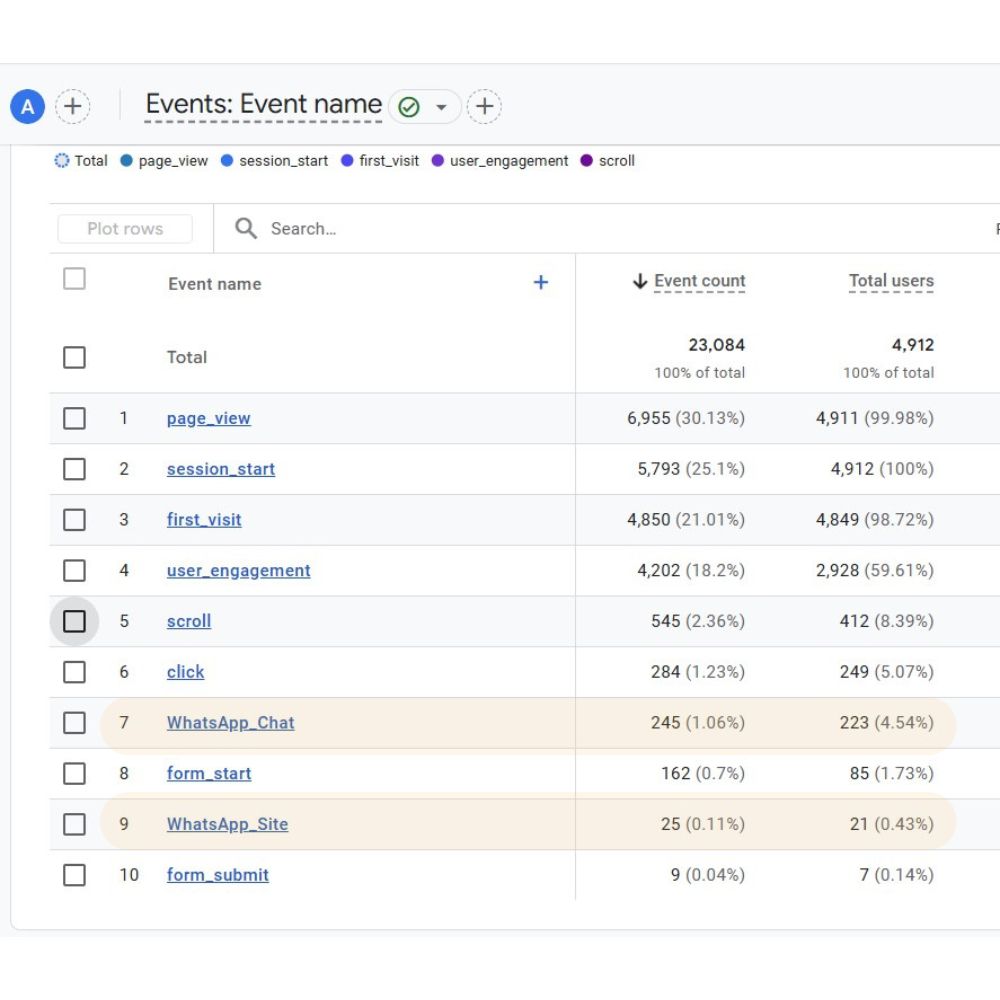Click the scroll legend color dot
The height and width of the screenshot is (1000, 1000).
(x=587, y=161)
